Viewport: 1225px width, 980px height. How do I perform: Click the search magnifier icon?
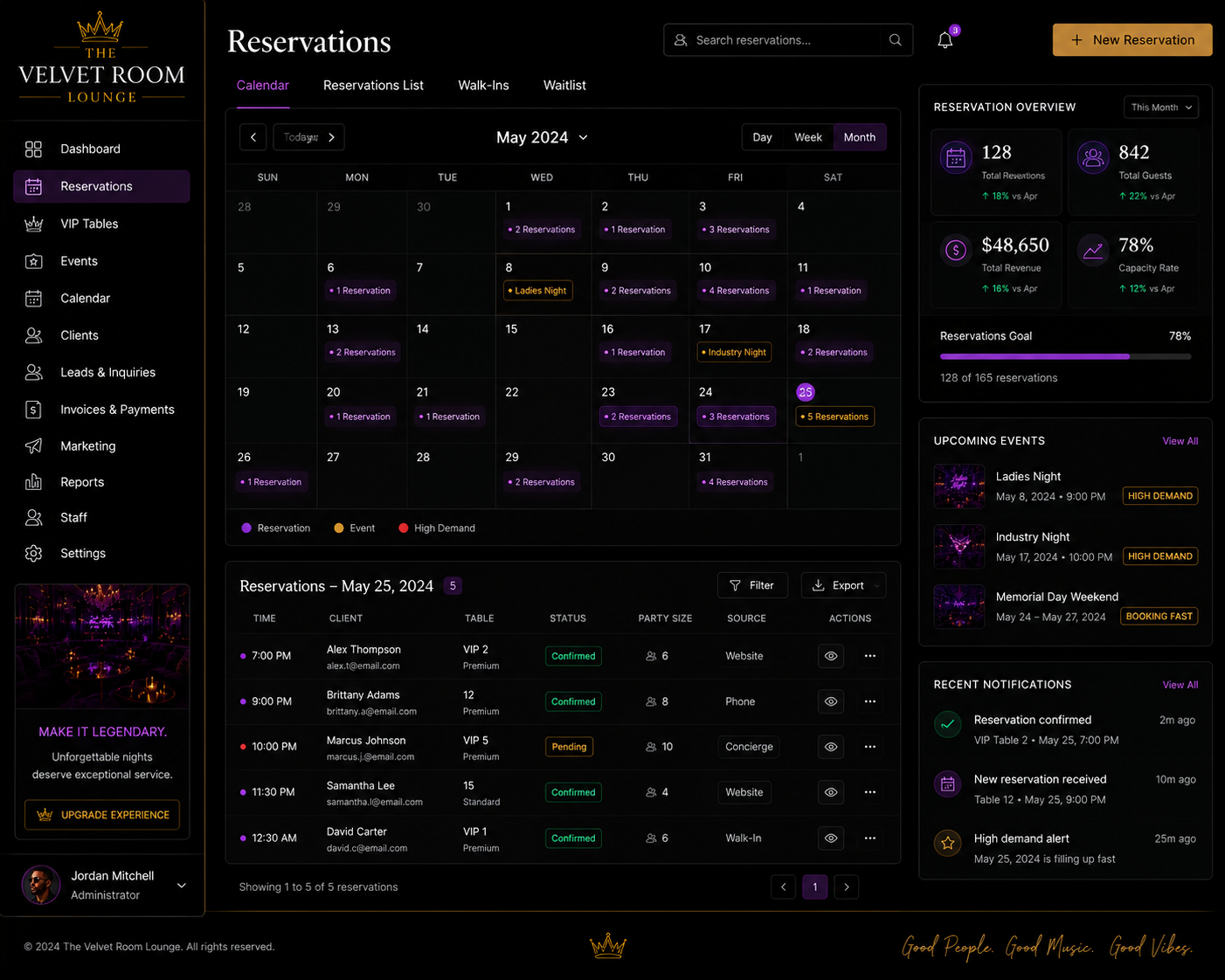(896, 40)
